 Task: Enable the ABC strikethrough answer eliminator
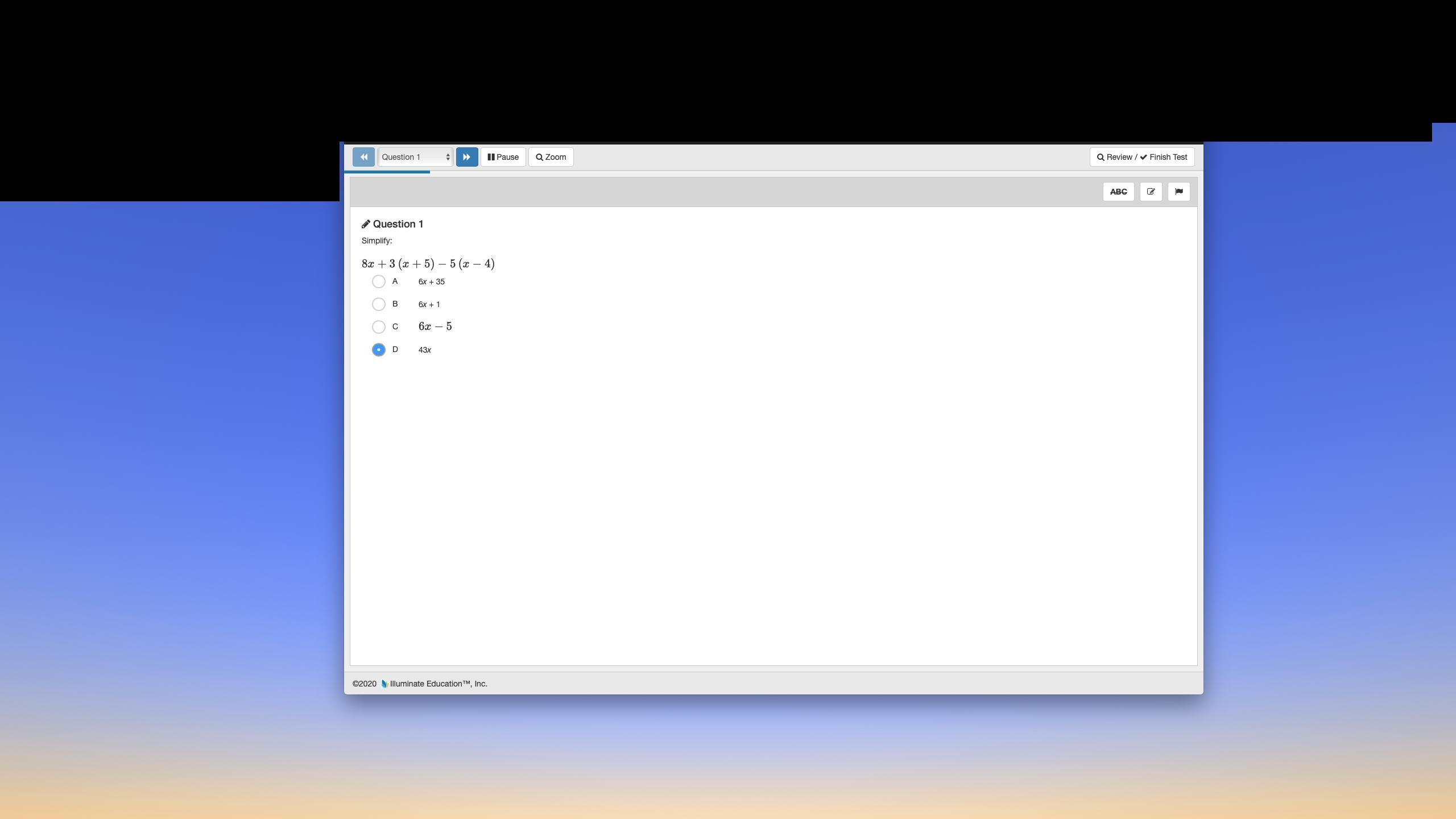[1118, 192]
